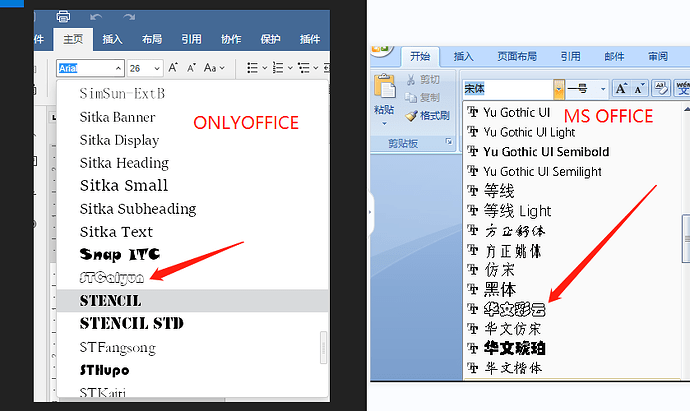This screenshot has height=411, width=690.
Task: Click the print icon in ONLYOFFICE
Action: (63, 17)
